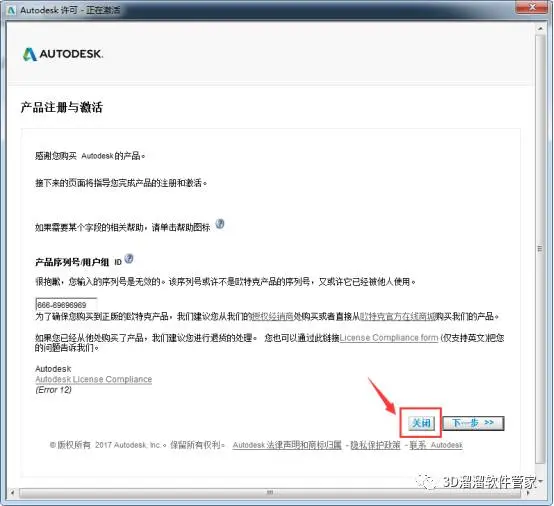This screenshot has width=554, height=506.
Task: Click the Autodesk icon in the title bar
Action: click(x=11, y=10)
